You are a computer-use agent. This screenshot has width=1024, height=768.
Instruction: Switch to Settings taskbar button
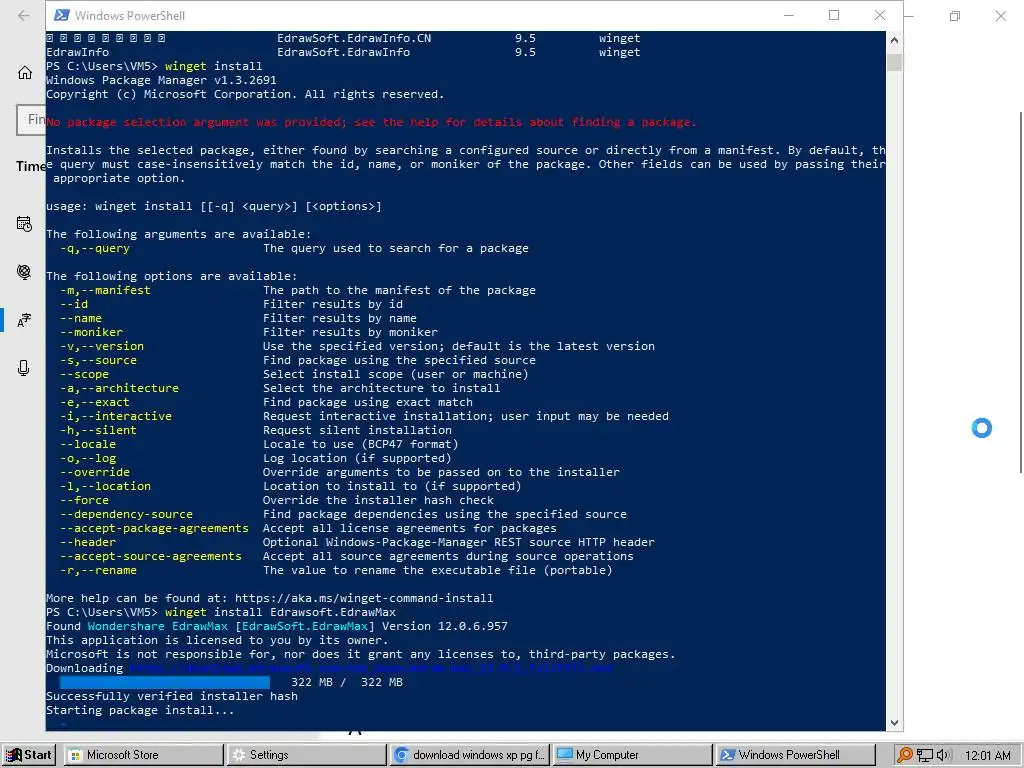pos(307,755)
